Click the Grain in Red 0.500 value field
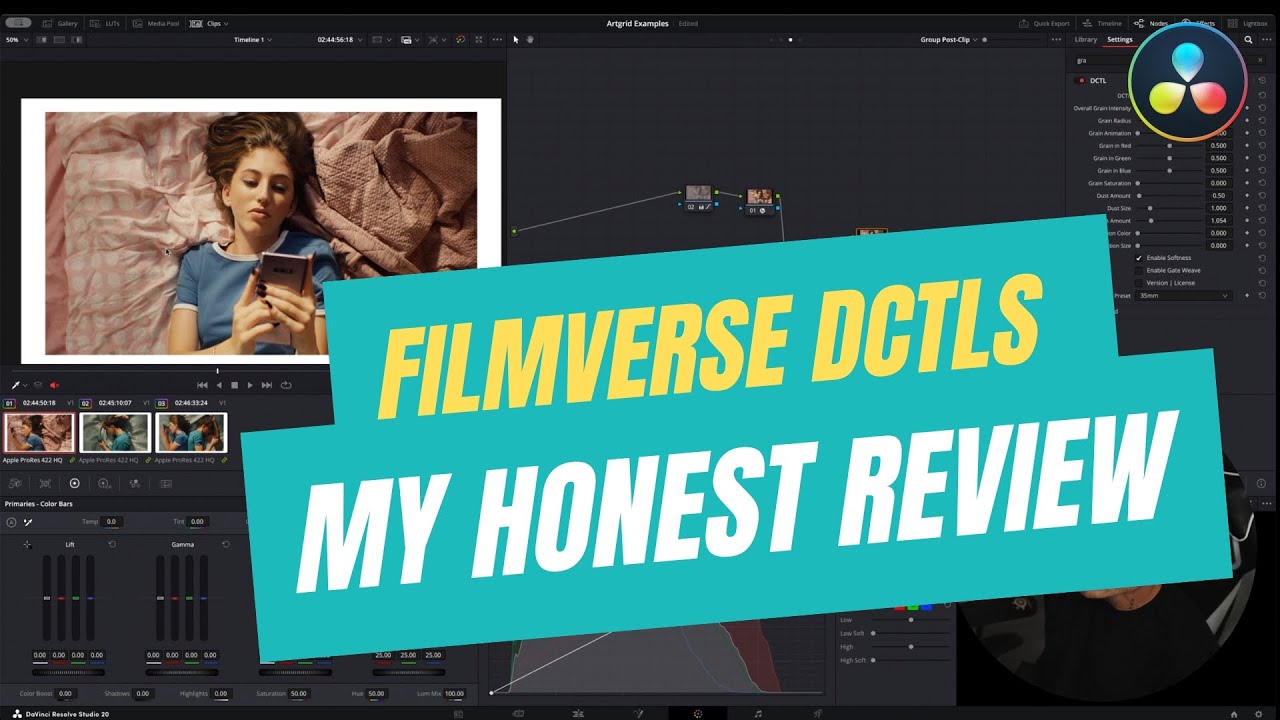The width and height of the screenshot is (1280, 720). [1219, 146]
